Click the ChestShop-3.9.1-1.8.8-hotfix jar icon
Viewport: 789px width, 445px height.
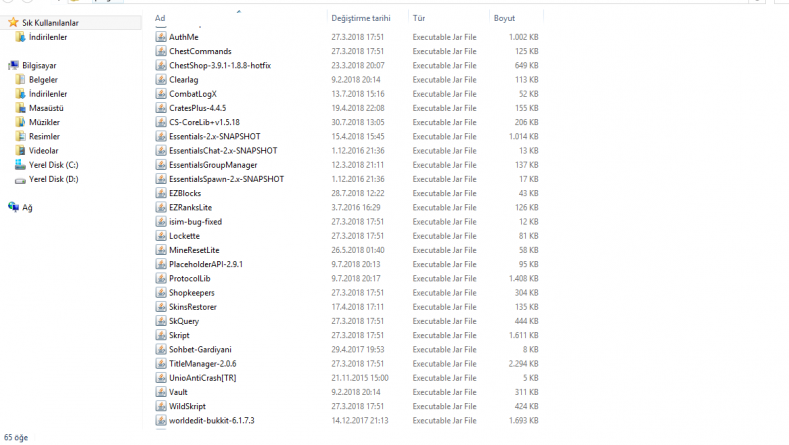pyautogui.click(x=161, y=65)
